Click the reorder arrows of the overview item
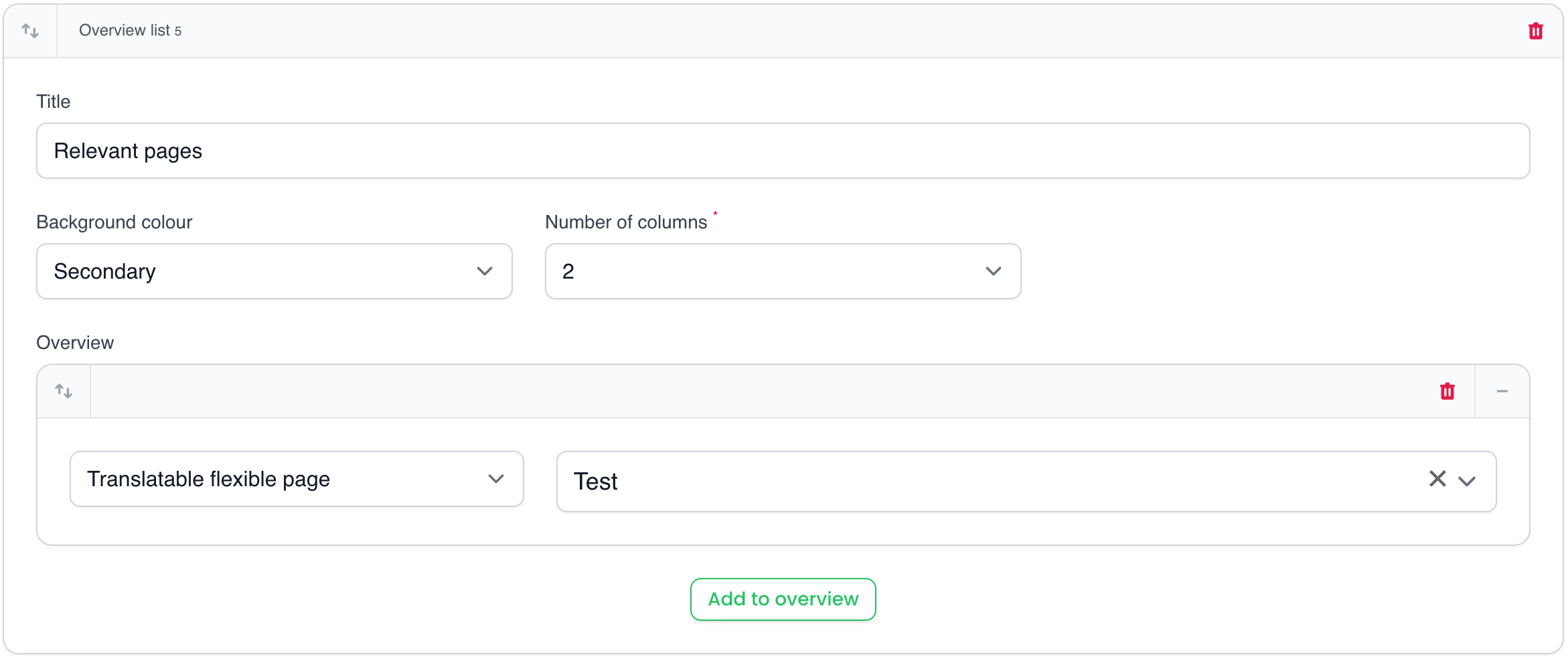The image size is (1568, 659). coord(64,391)
